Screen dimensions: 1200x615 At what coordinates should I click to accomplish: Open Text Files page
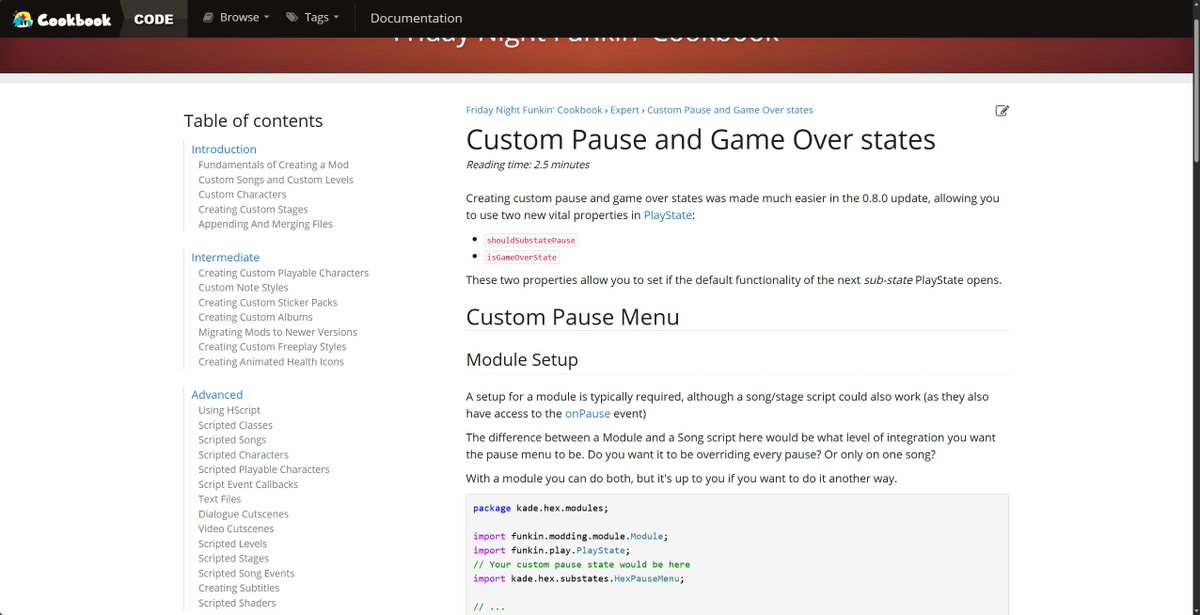(219, 499)
